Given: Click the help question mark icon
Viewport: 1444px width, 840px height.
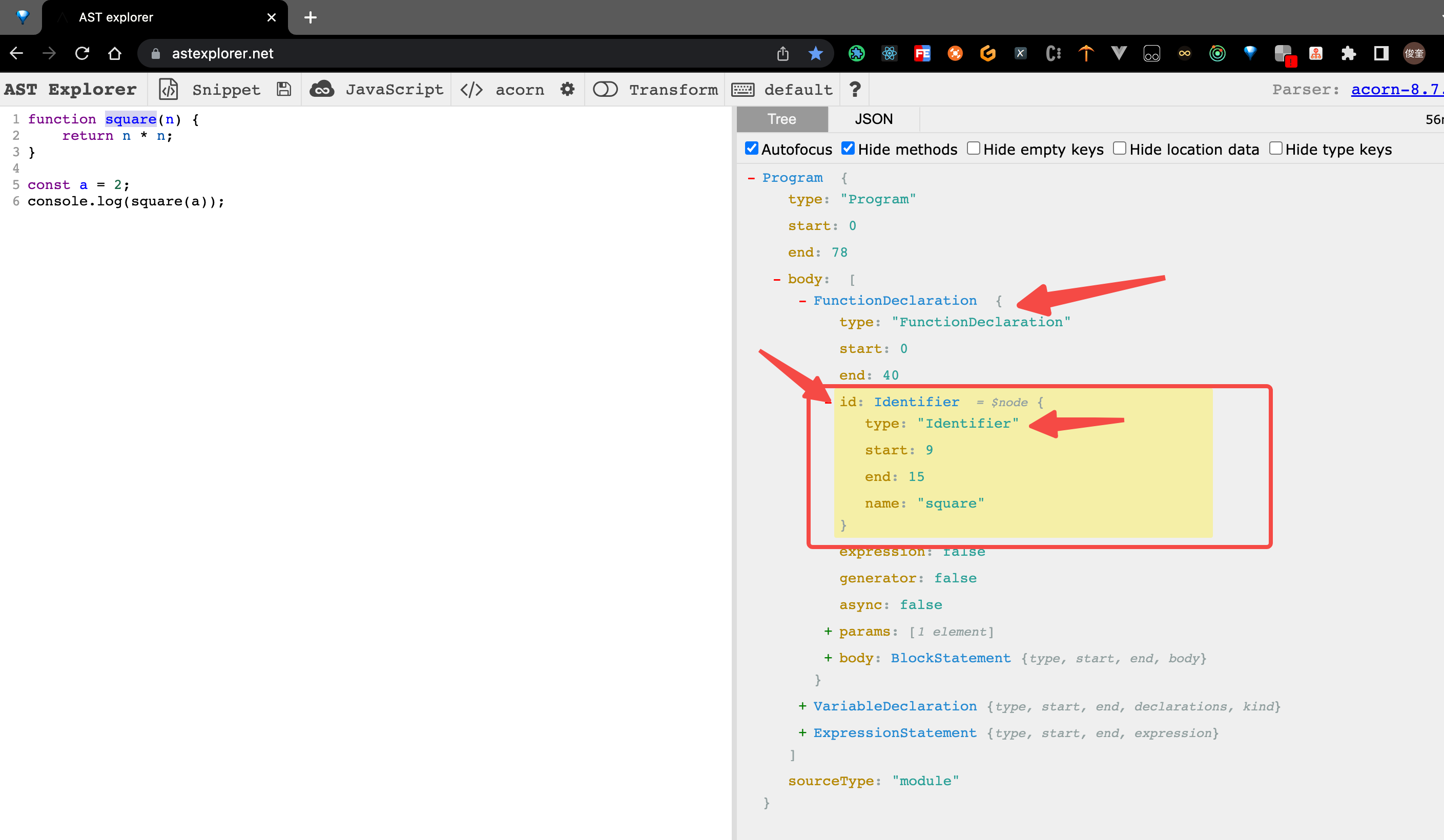Looking at the screenshot, I should 854,89.
